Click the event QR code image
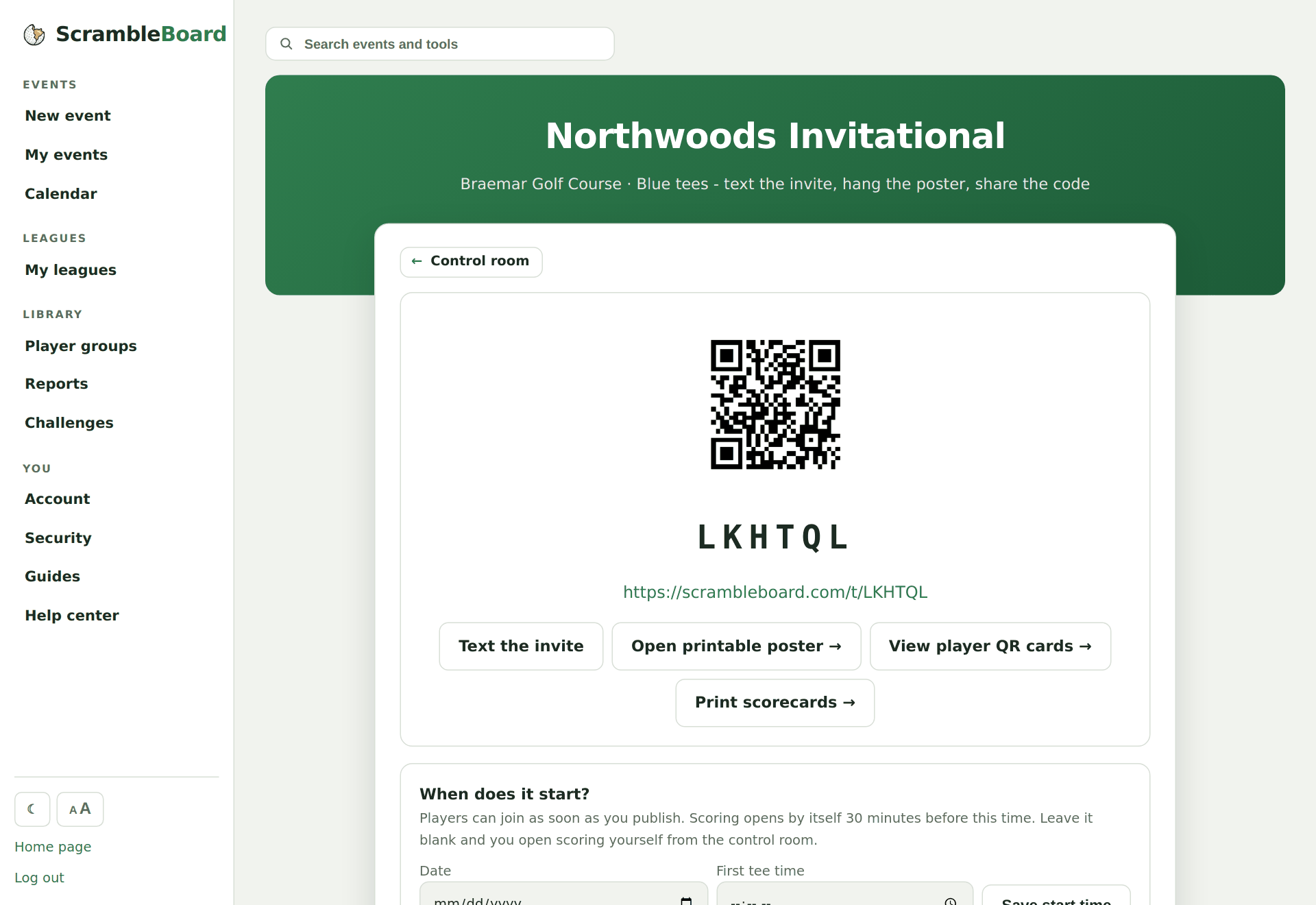The height and width of the screenshot is (905, 1316). 775,405
